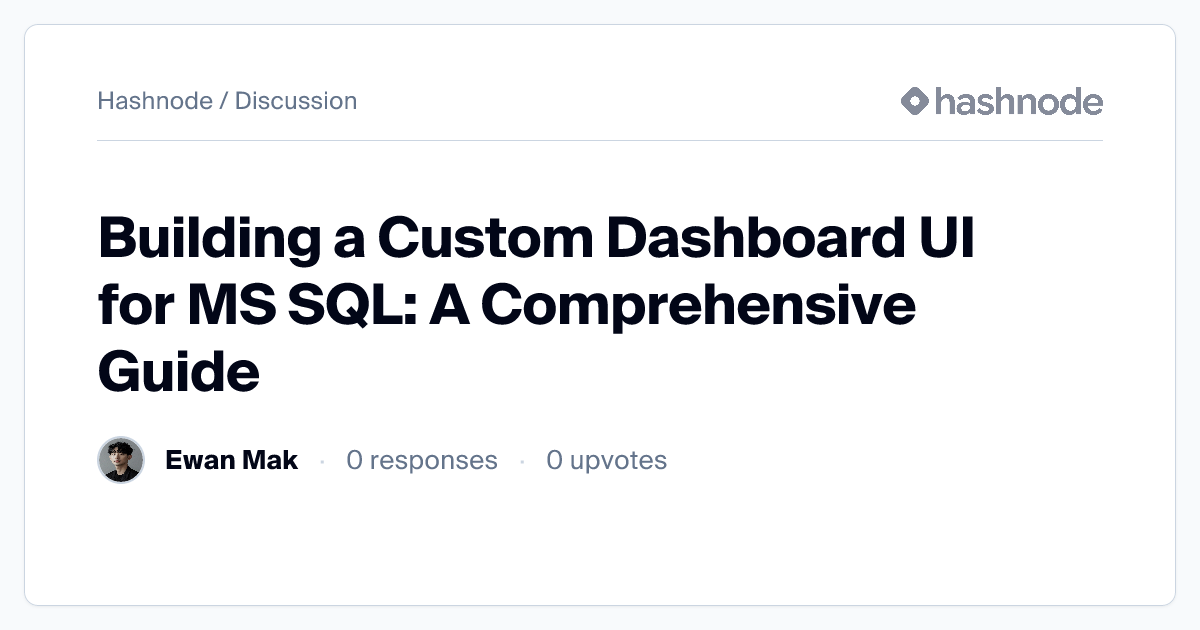Click the word for starting the second title line
Screen dimensions: 1200x630
[x=133, y=306]
